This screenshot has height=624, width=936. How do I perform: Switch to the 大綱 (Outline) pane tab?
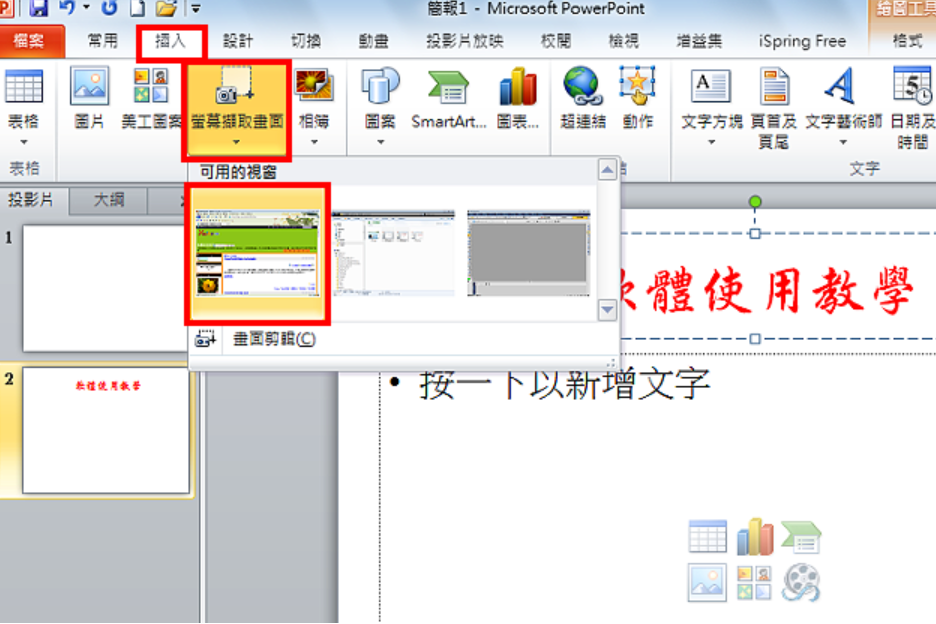pos(109,200)
